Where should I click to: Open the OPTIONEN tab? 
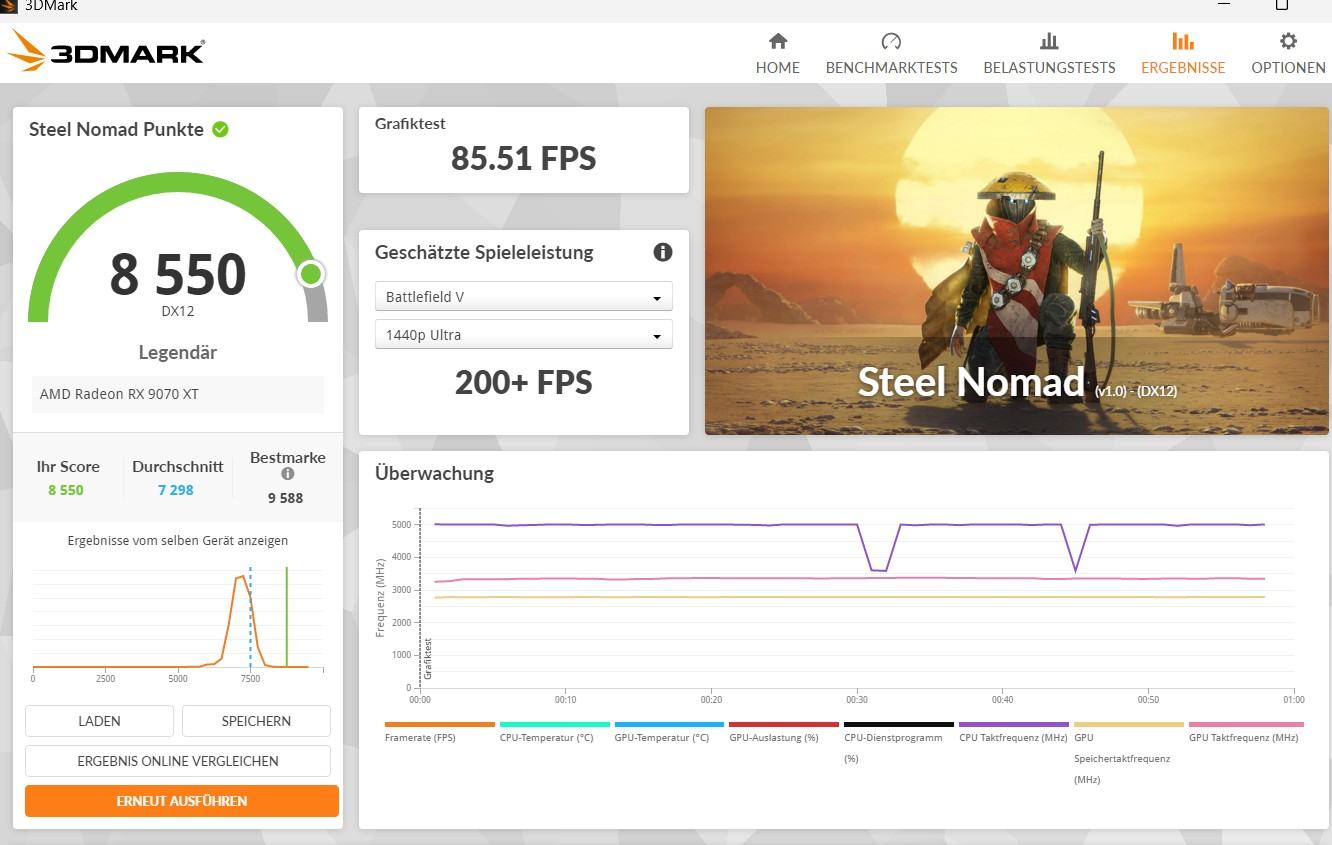coord(1288,54)
